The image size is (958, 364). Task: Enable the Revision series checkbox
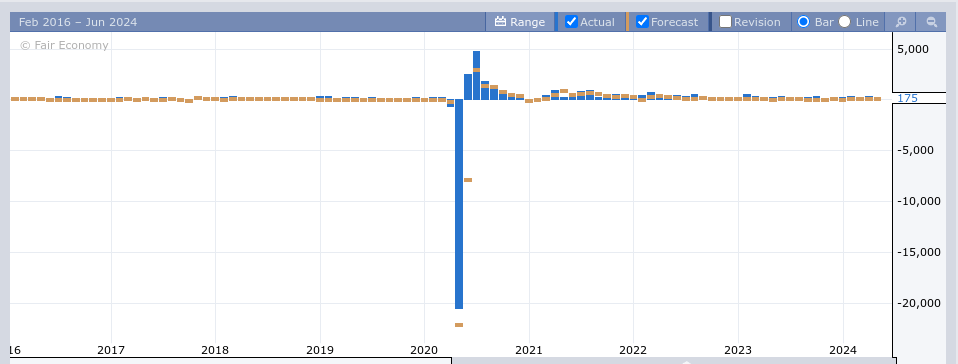(x=725, y=22)
